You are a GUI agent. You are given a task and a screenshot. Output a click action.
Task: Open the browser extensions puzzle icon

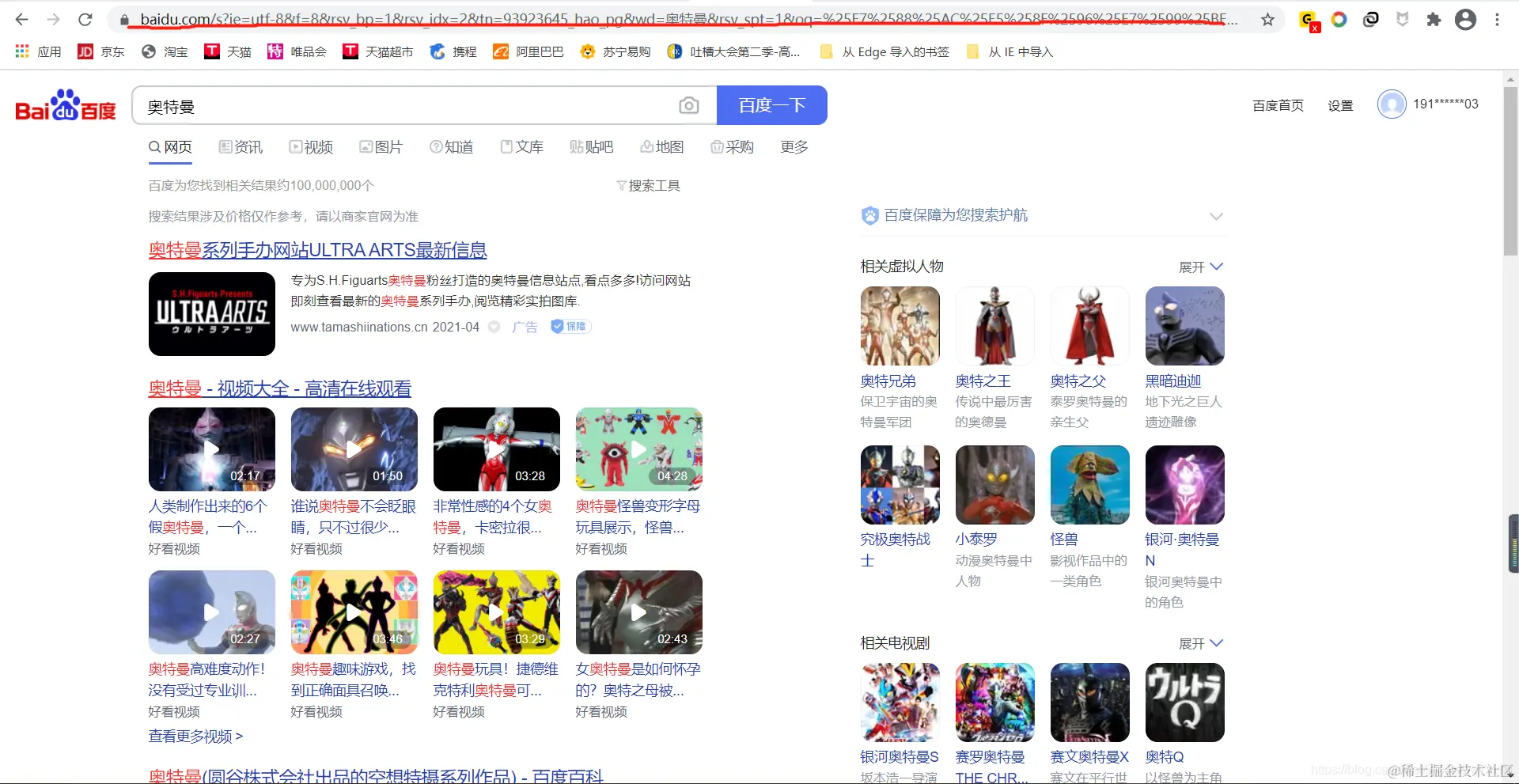[x=1434, y=20]
